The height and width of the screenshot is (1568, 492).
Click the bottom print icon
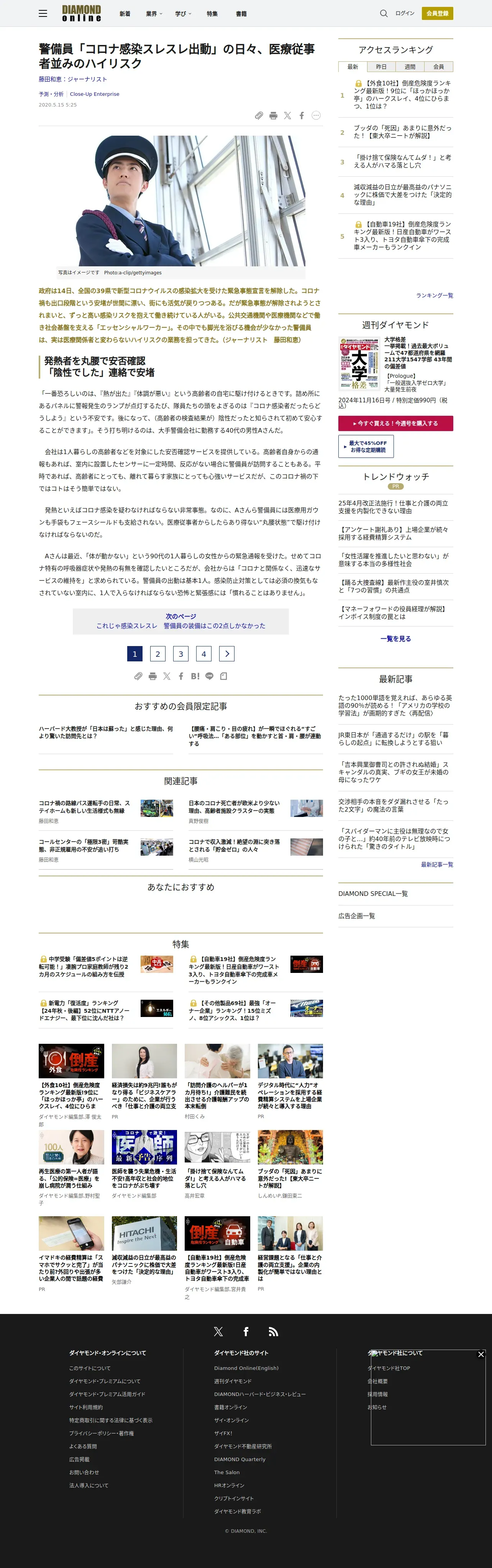pos(153,676)
